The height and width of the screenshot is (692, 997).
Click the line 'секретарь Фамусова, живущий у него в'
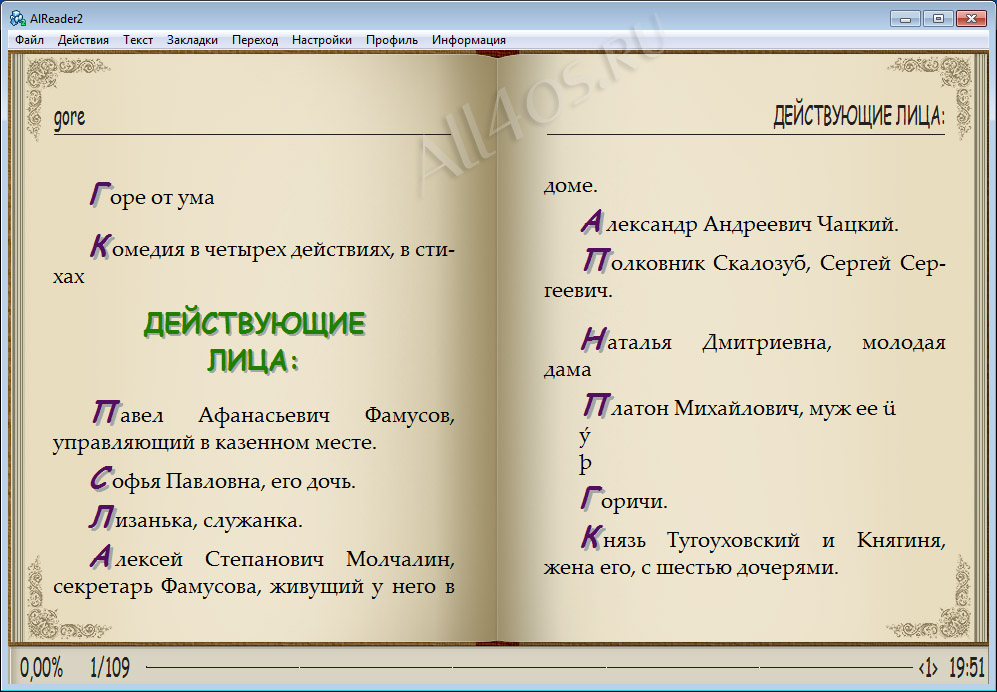pos(254,586)
